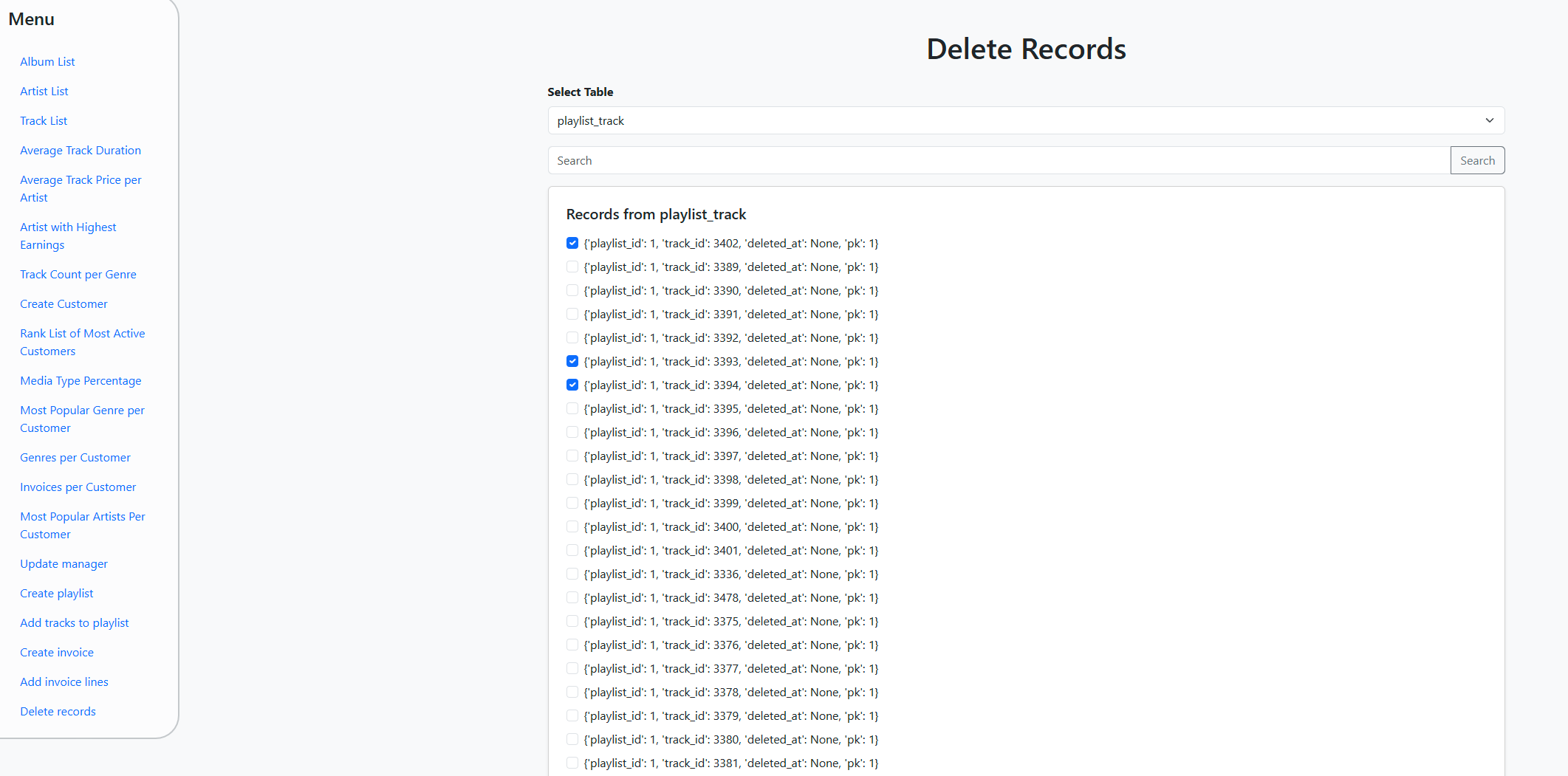
Task: Open the Select Table dropdown
Action: click(x=1025, y=120)
